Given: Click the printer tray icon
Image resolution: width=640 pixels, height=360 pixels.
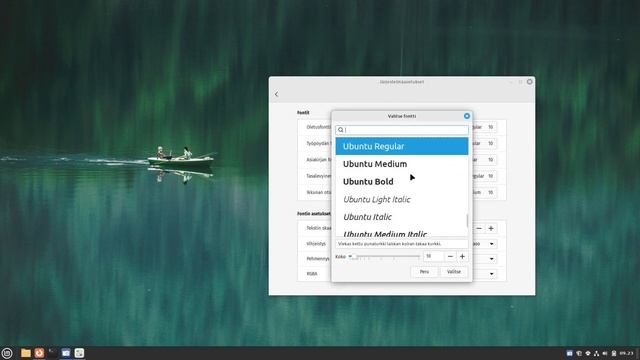Looking at the screenshot, I should tap(588, 353).
